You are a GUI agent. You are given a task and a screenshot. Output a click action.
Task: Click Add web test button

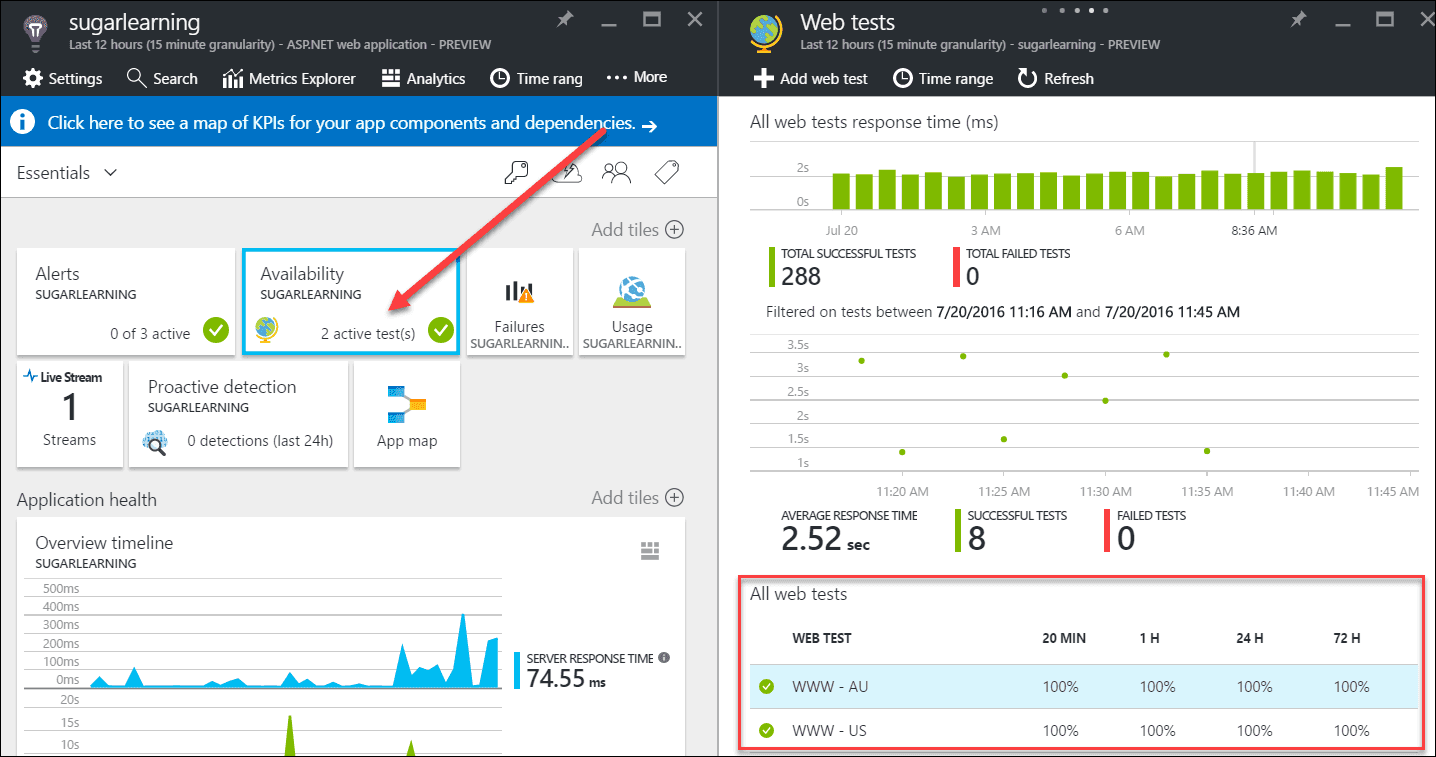[811, 78]
